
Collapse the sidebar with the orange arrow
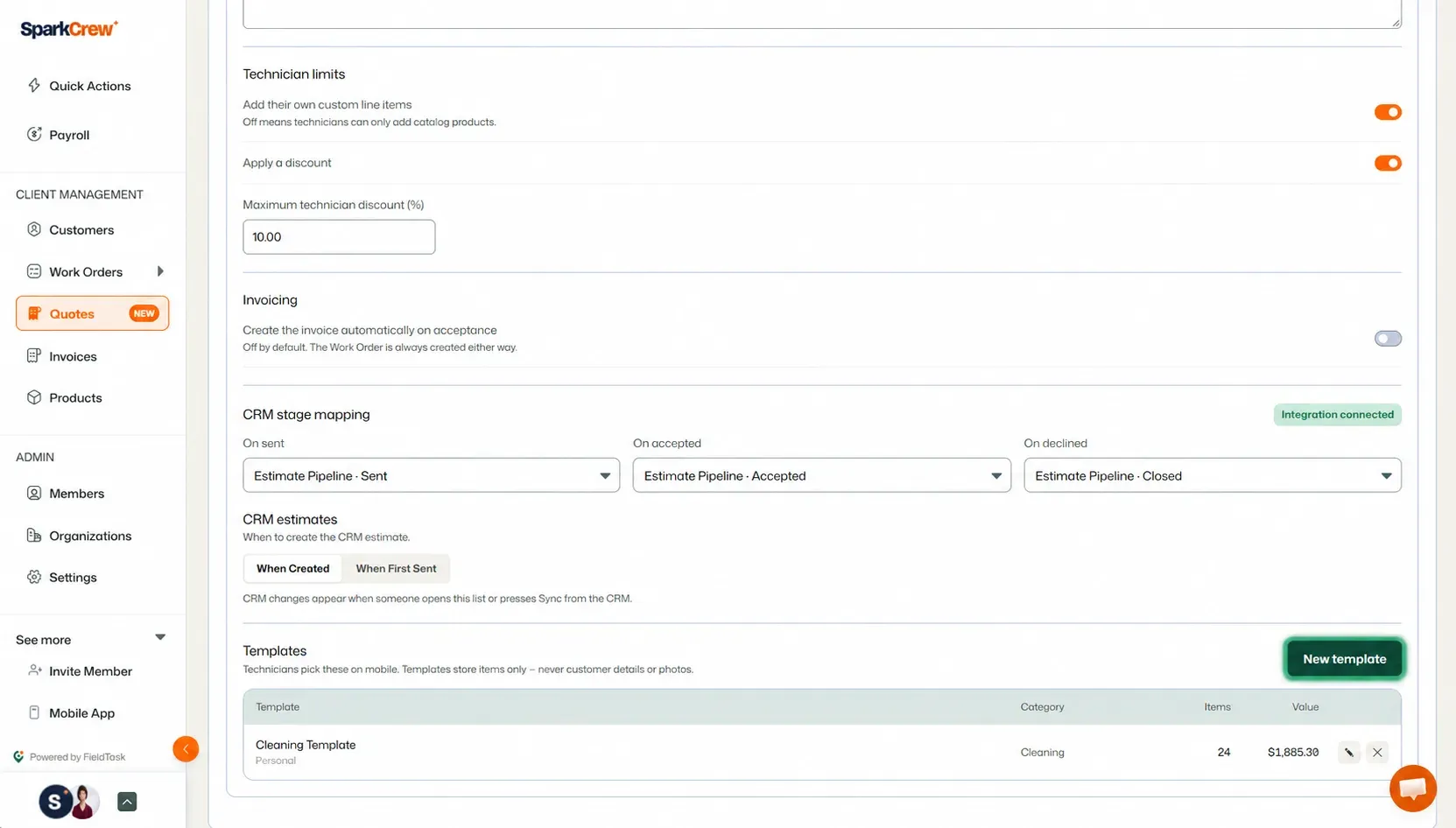(x=186, y=748)
